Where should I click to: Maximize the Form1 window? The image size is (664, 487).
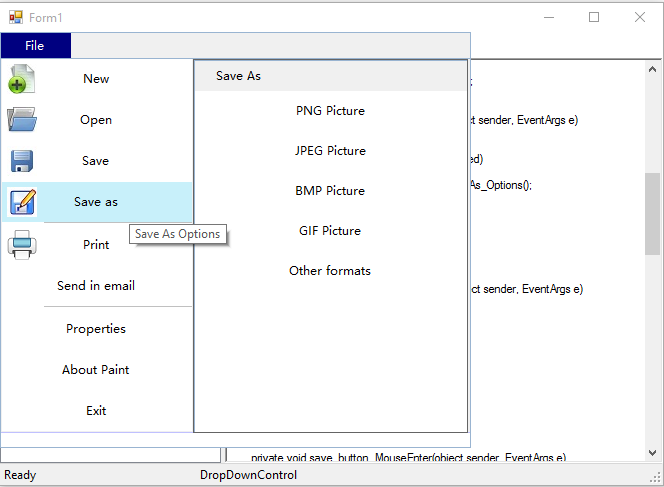[x=594, y=17]
